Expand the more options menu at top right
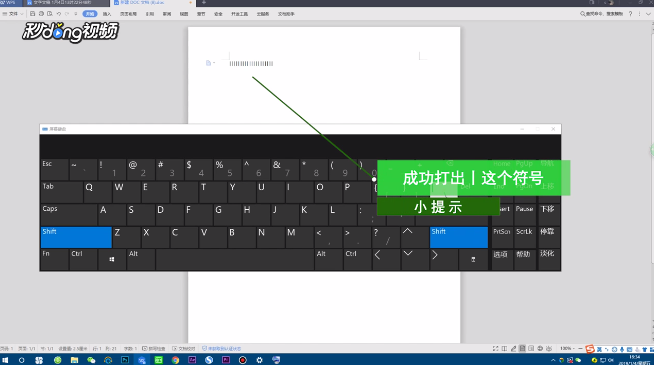This screenshot has width=654, height=365. click(x=639, y=14)
